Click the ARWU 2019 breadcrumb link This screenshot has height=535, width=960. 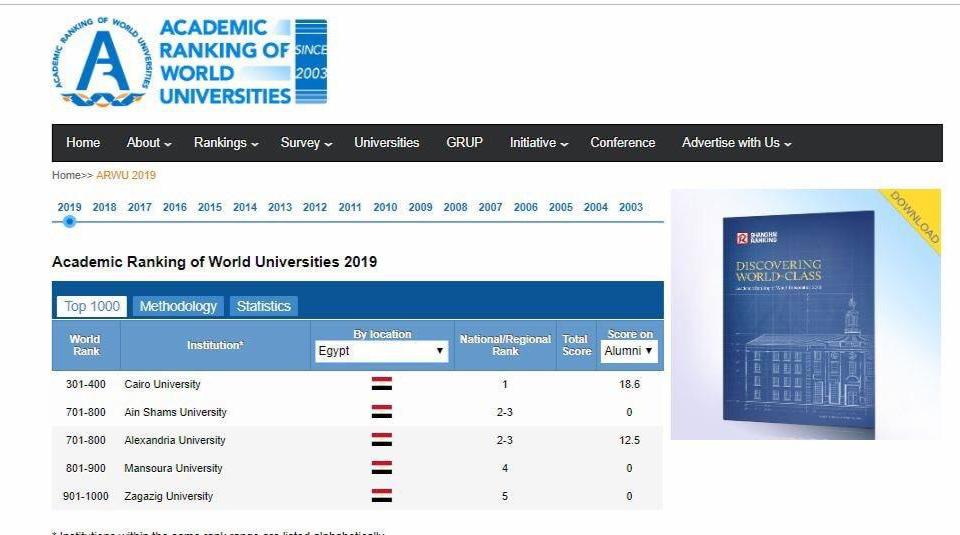tap(126, 175)
